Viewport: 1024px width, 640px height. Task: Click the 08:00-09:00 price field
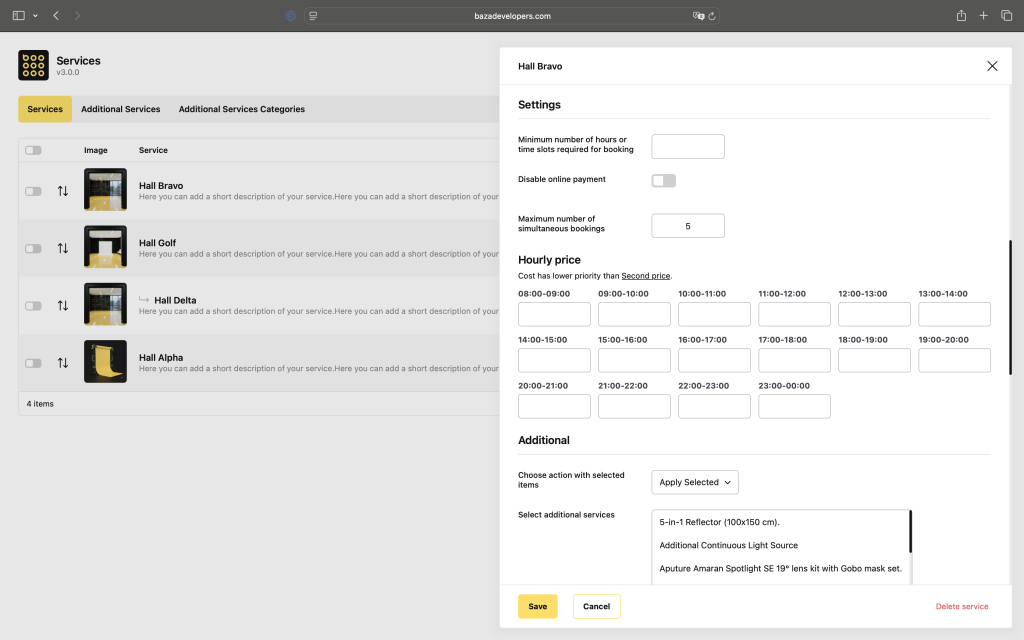click(554, 314)
